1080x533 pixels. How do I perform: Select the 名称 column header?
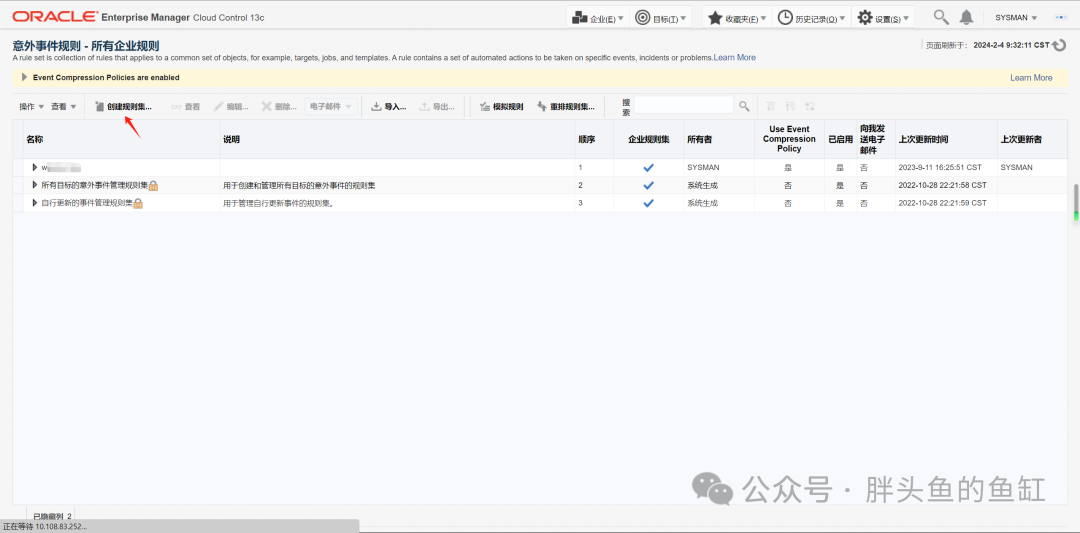[122, 139]
